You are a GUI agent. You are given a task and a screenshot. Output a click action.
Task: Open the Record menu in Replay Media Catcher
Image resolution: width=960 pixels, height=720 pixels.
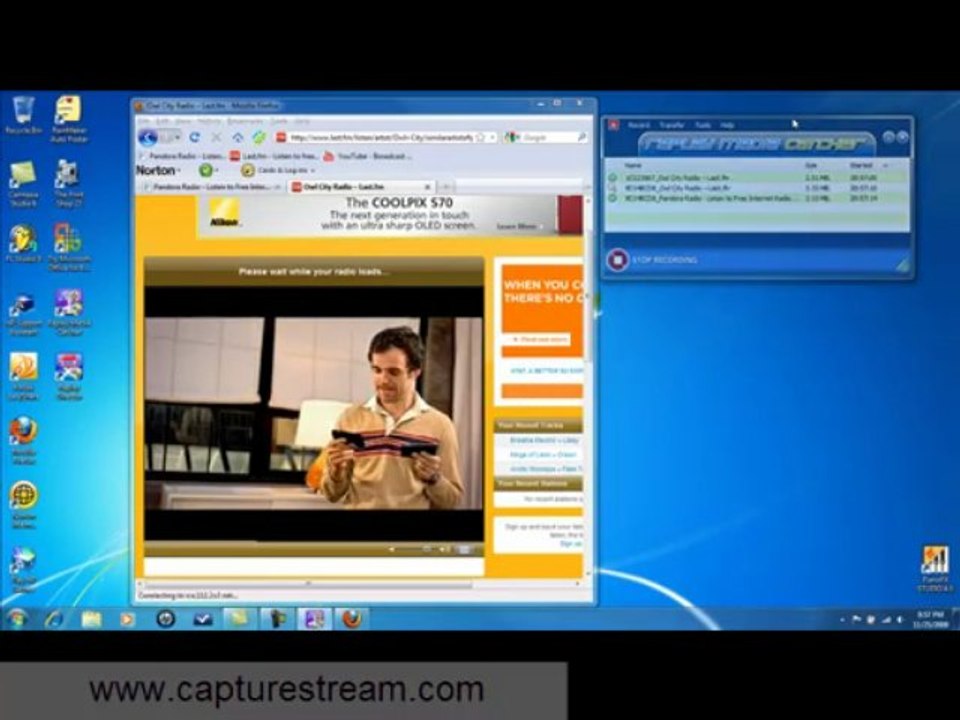(x=638, y=125)
